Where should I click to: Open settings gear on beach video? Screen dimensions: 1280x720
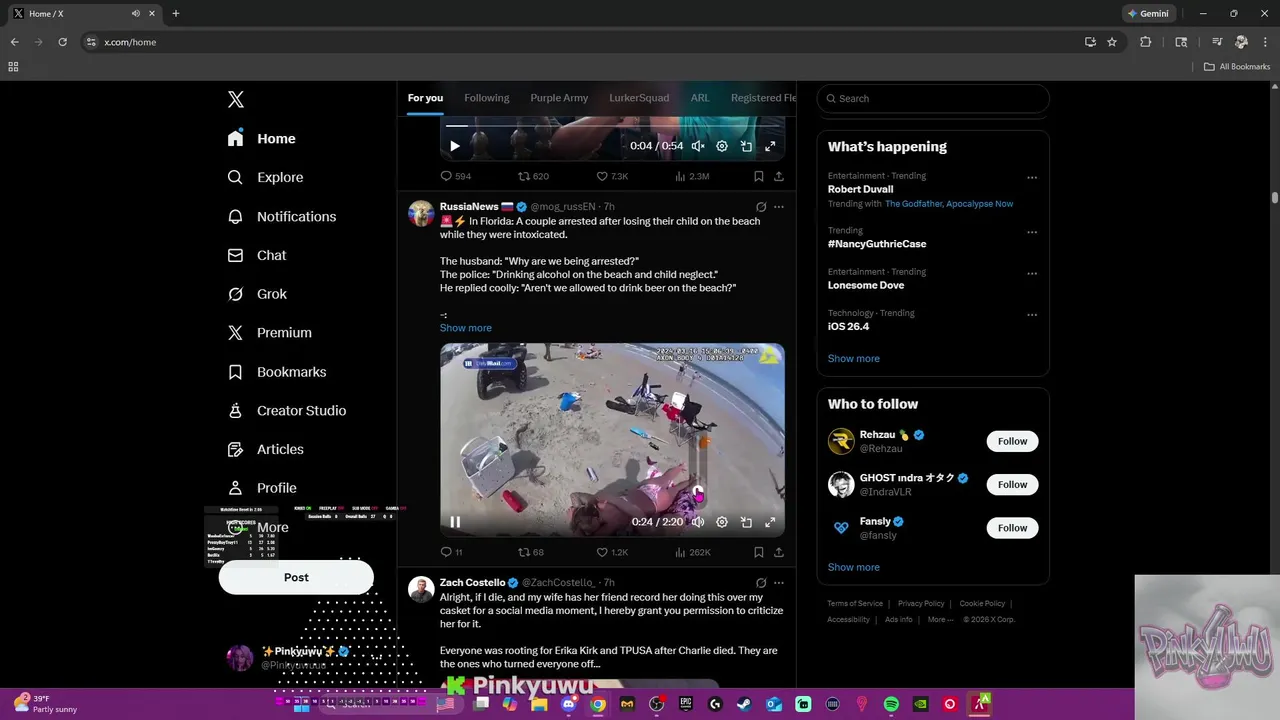click(x=722, y=522)
